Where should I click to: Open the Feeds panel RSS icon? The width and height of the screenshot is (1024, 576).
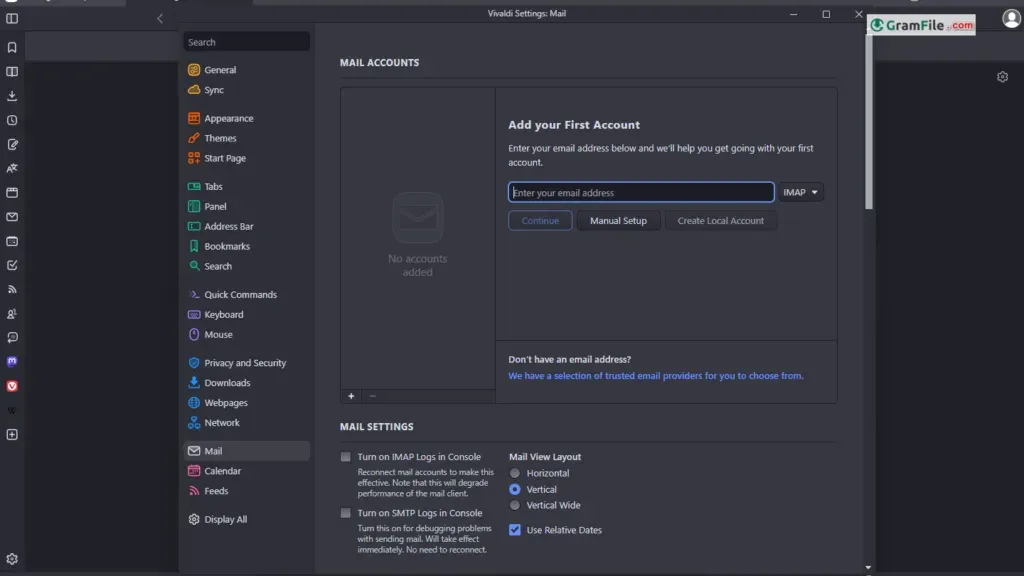click(12, 289)
